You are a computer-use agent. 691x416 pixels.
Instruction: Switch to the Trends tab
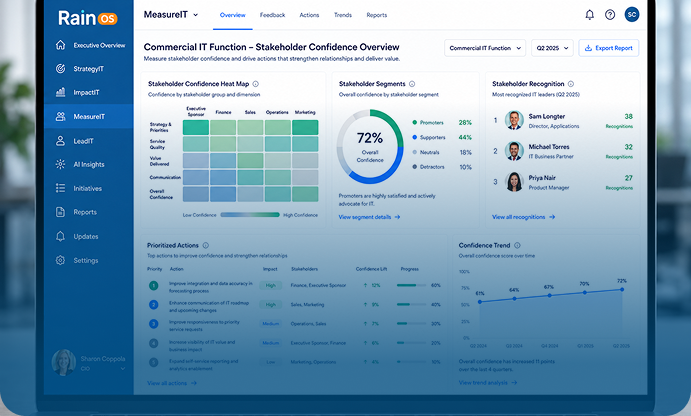click(343, 15)
